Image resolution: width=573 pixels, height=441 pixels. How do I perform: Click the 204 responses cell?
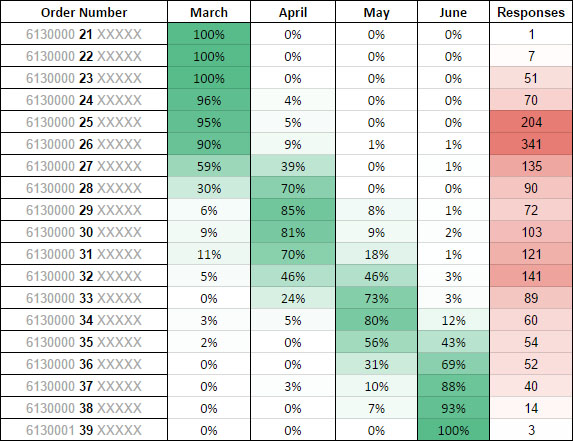point(531,122)
